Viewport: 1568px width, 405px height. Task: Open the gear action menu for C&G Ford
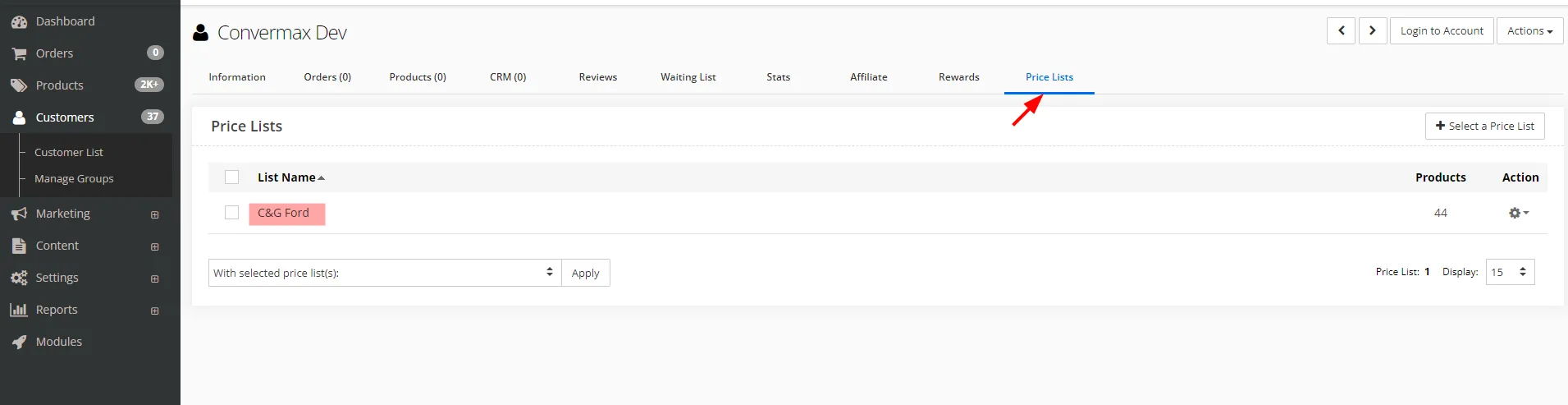pyautogui.click(x=1518, y=213)
